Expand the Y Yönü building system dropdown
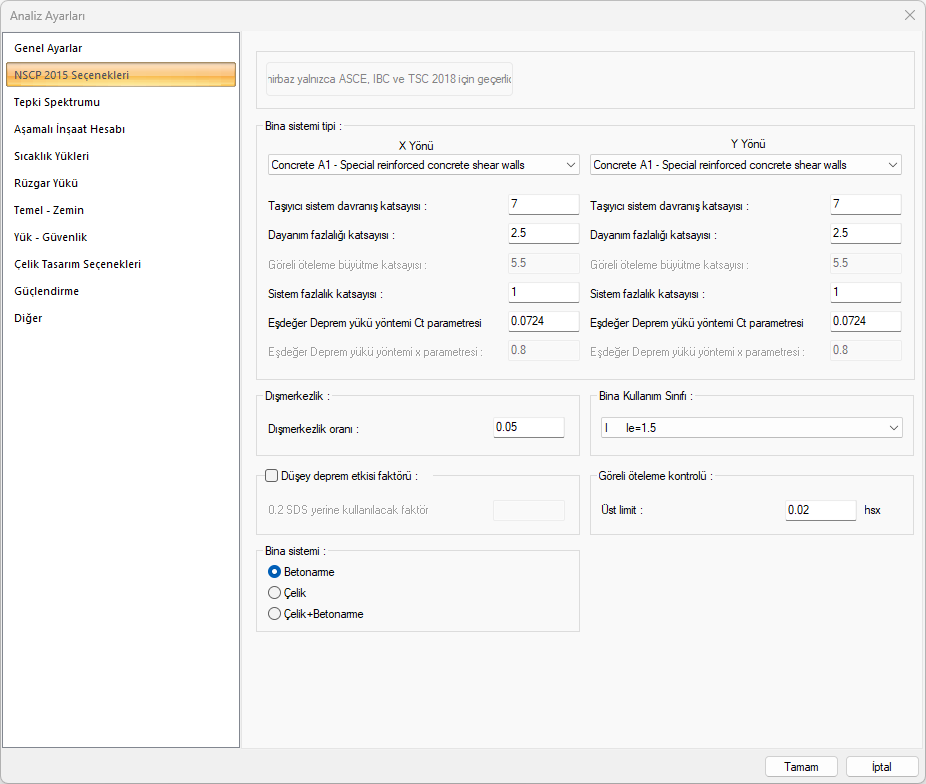926x784 pixels. pyautogui.click(x=746, y=165)
